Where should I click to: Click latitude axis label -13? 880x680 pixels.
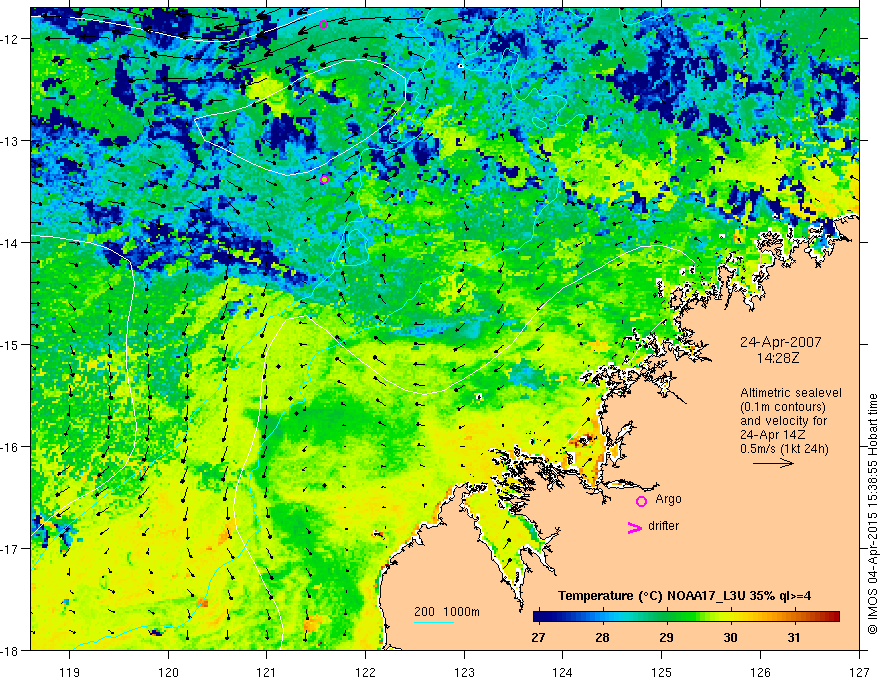(10, 140)
